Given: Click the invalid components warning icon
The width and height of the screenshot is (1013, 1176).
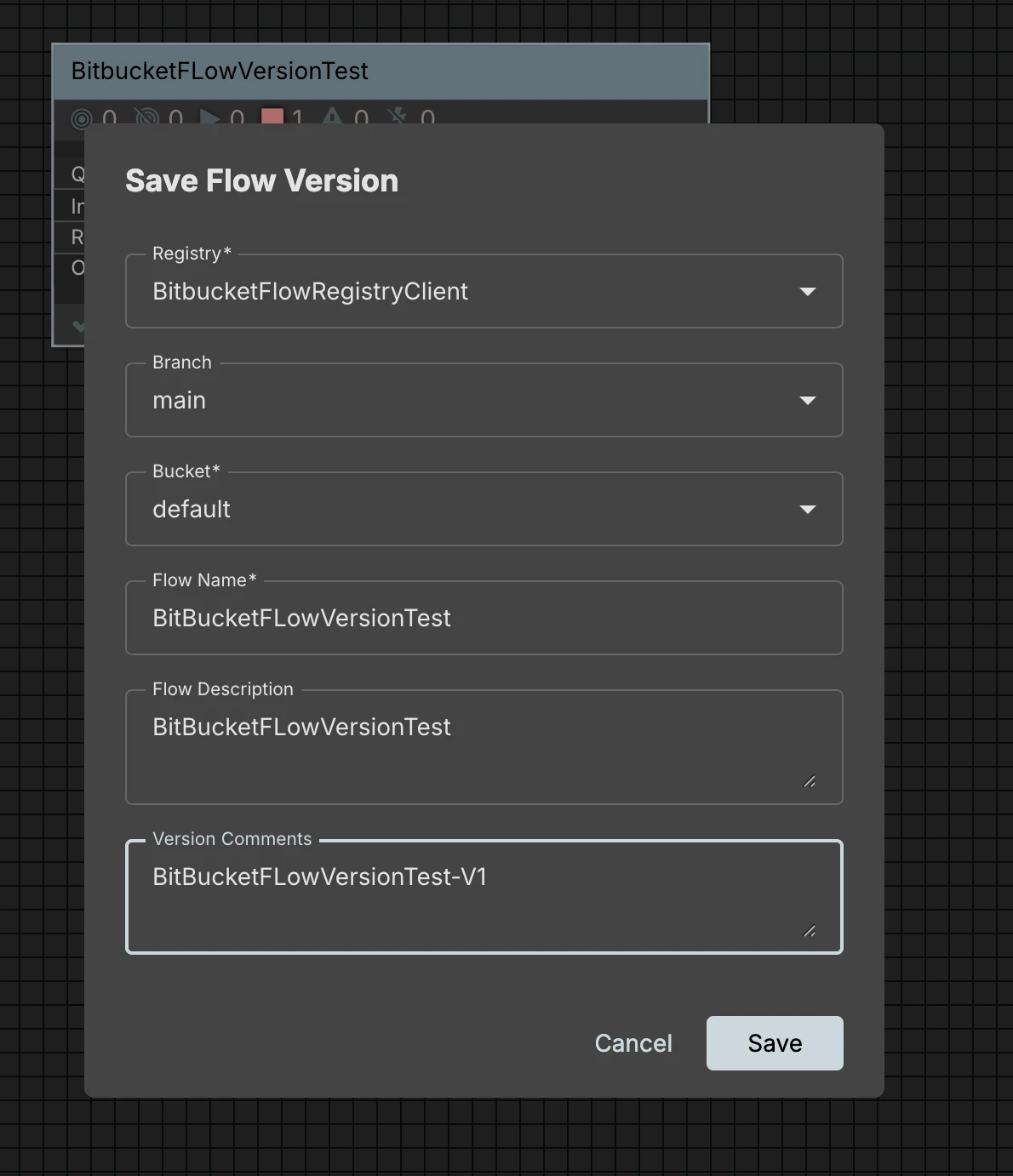Looking at the screenshot, I should pos(332,116).
